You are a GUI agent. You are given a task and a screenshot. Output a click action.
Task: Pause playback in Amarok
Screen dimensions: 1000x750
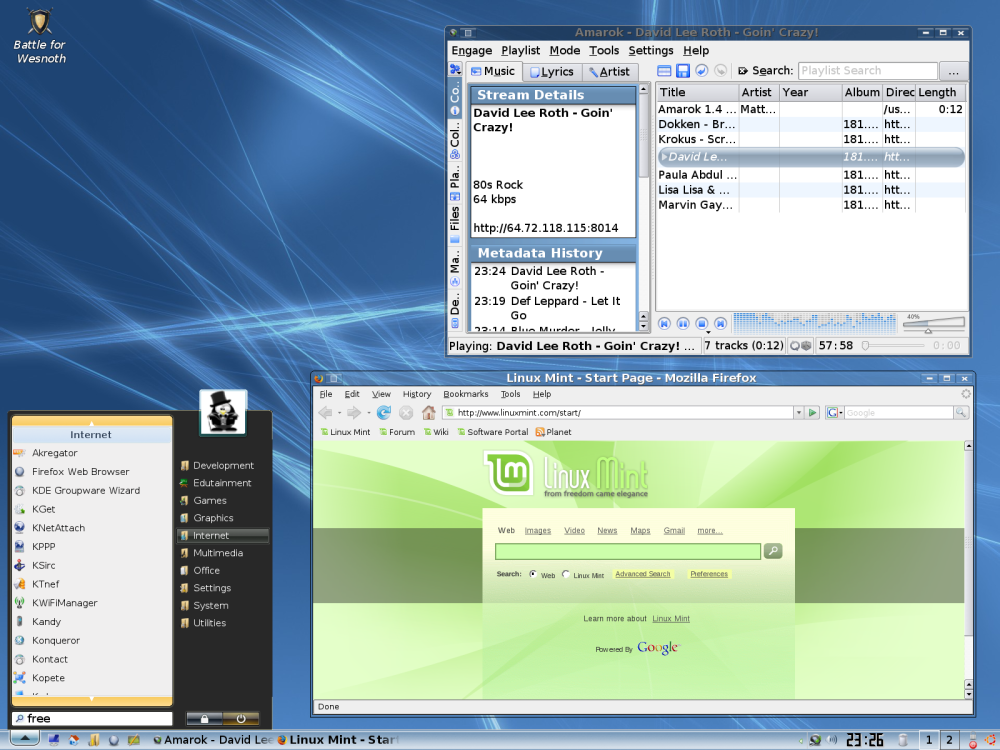click(682, 323)
